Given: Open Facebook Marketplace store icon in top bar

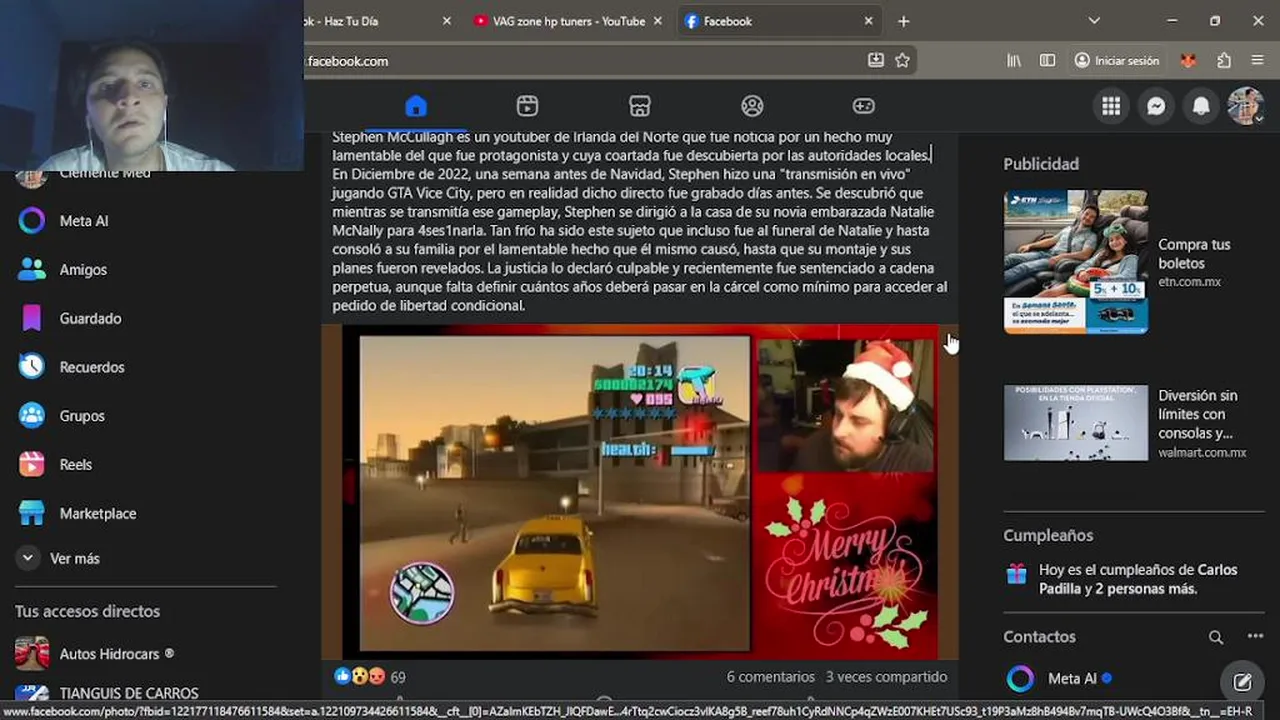Looking at the screenshot, I should tap(640, 106).
